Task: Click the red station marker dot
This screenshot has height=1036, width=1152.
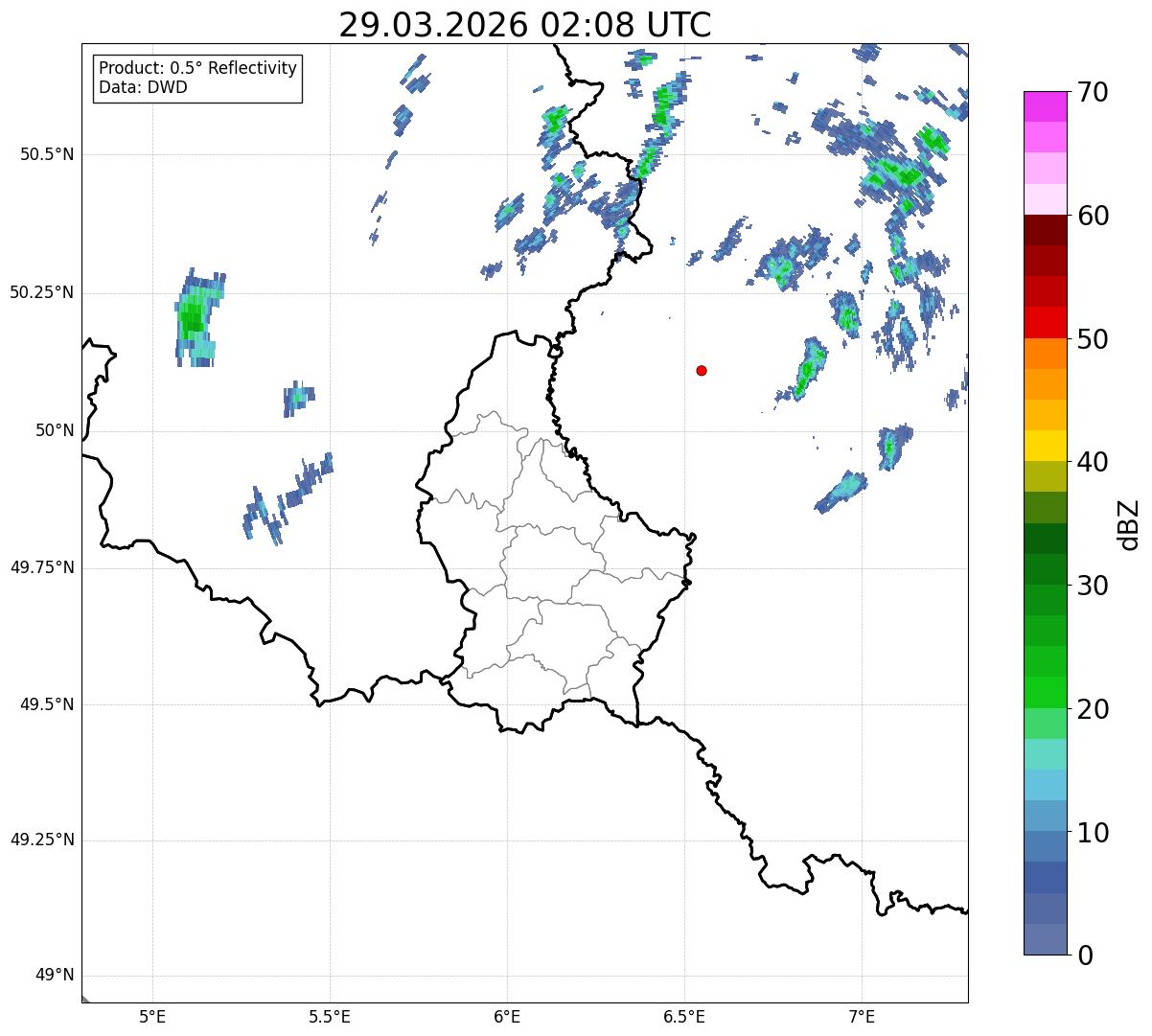Action: [x=702, y=370]
